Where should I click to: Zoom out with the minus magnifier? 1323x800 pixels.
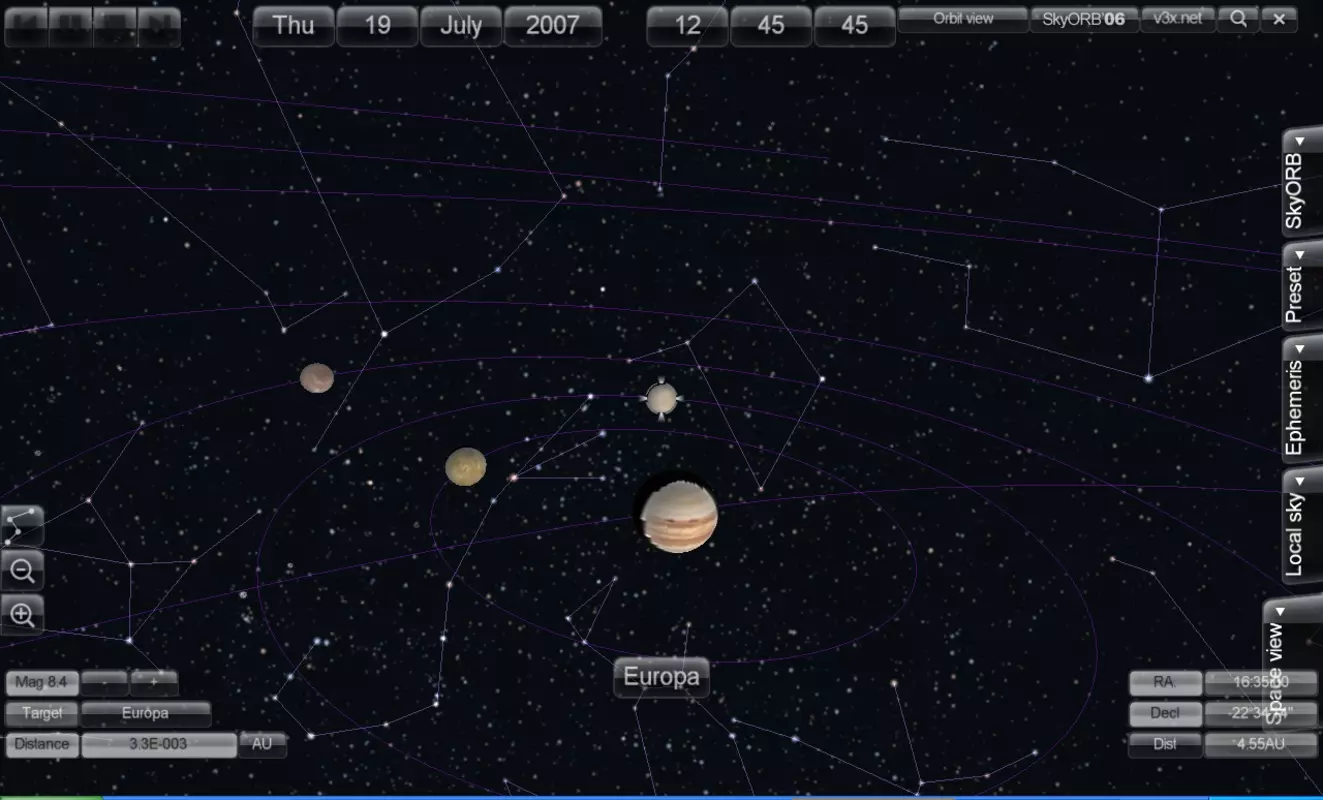click(x=22, y=571)
